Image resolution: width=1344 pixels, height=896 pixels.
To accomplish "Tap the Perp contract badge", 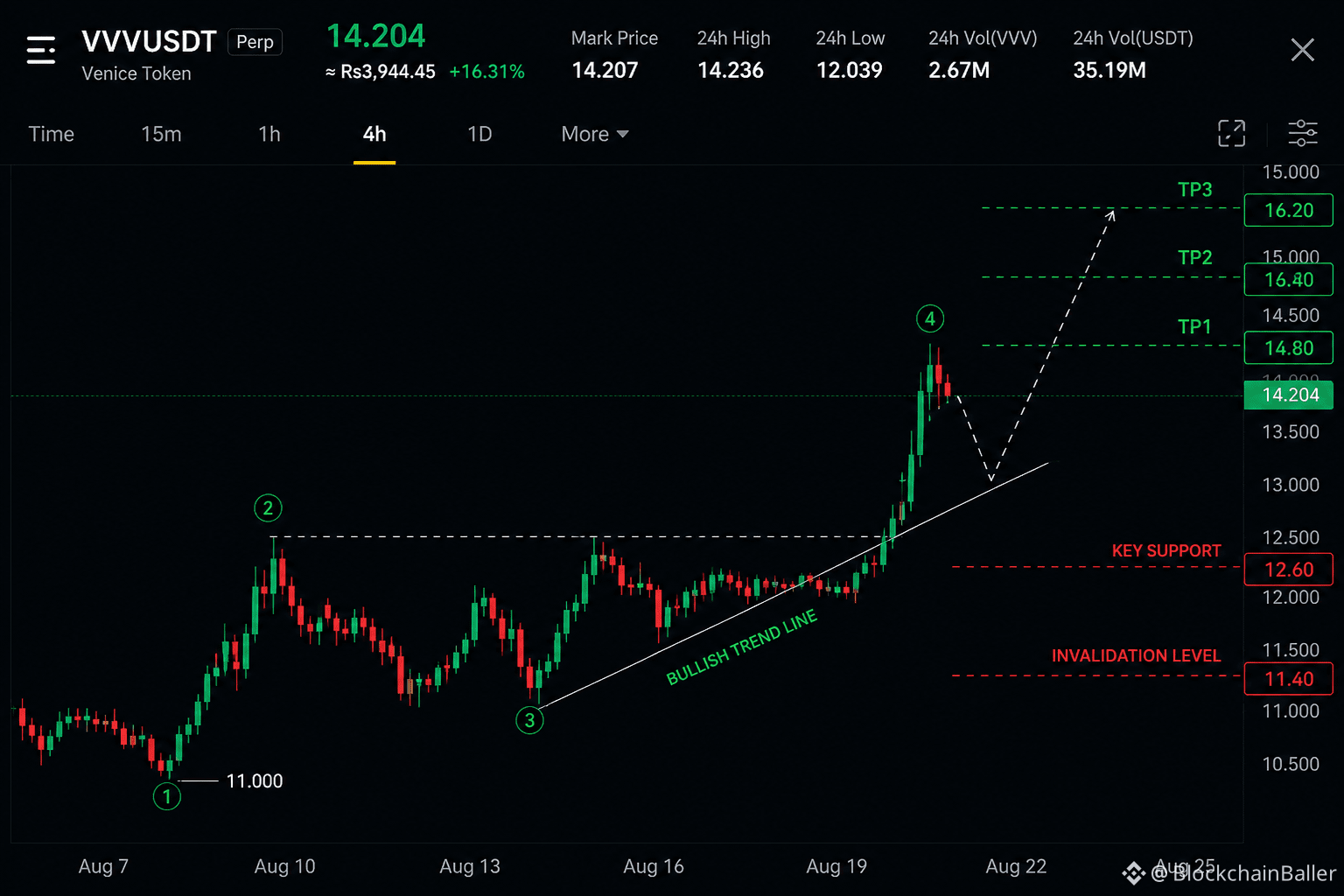I will click(255, 42).
